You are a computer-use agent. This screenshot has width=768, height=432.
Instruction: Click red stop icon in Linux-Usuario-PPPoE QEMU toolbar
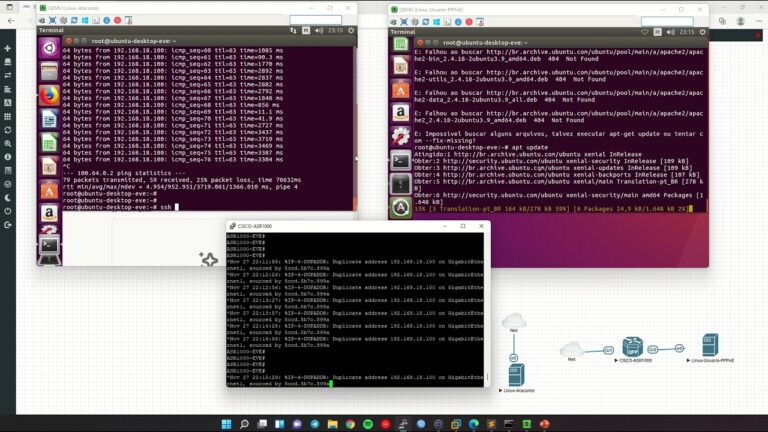469,22
